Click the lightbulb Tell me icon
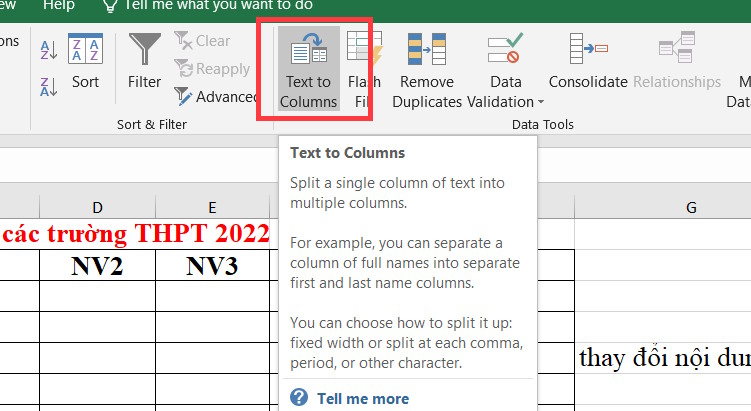Viewport: 751px width, 411px height. click(110, 6)
